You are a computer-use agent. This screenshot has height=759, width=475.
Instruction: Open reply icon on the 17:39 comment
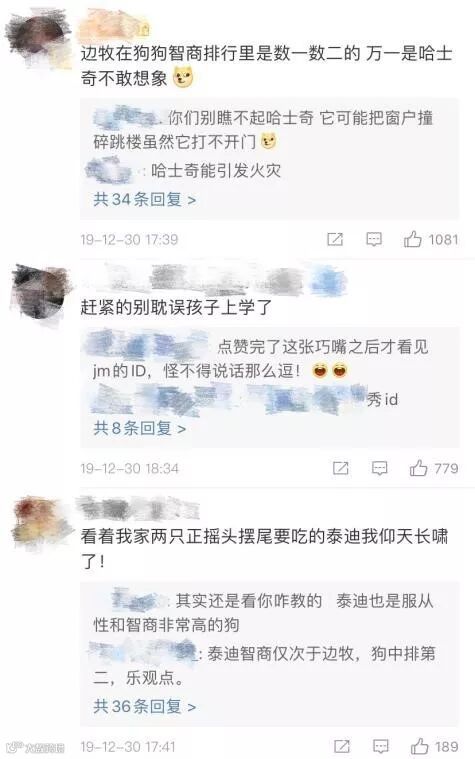(374, 239)
